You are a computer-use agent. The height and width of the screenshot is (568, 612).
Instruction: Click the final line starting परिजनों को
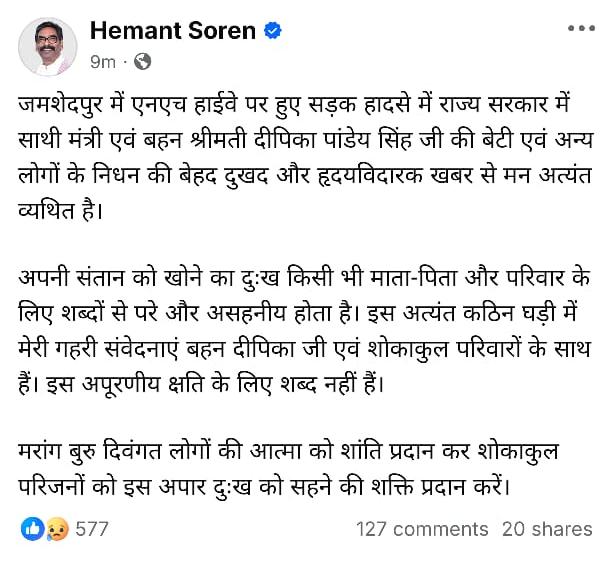click(x=264, y=487)
